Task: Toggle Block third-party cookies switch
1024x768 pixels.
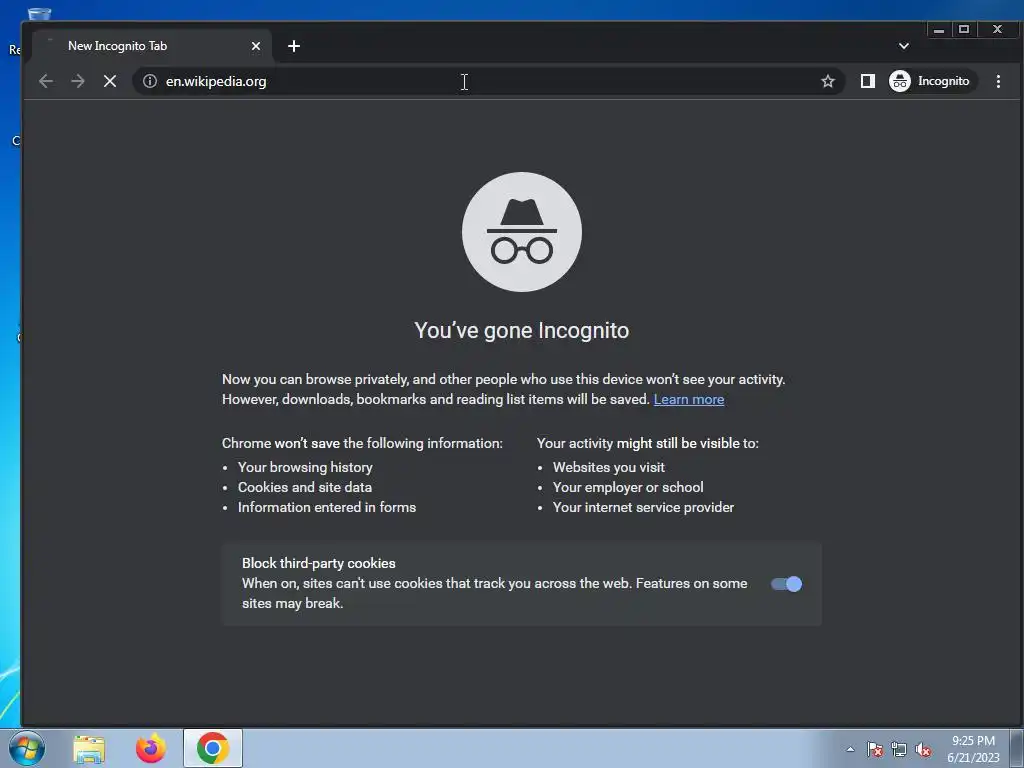Action: 786,584
